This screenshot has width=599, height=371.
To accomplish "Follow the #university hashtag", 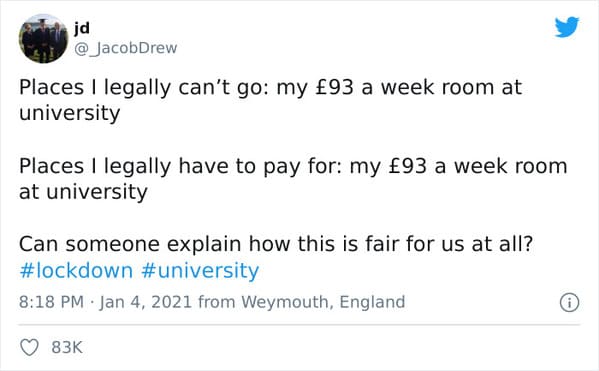I will coord(200,271).
